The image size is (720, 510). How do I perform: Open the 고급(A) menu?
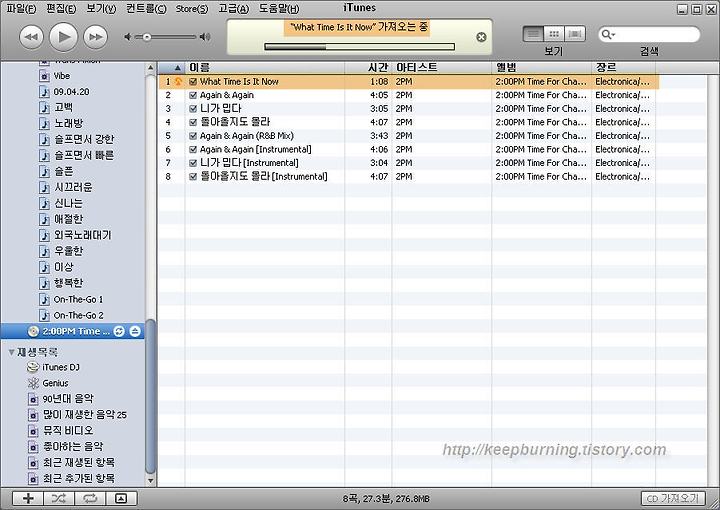233,8
